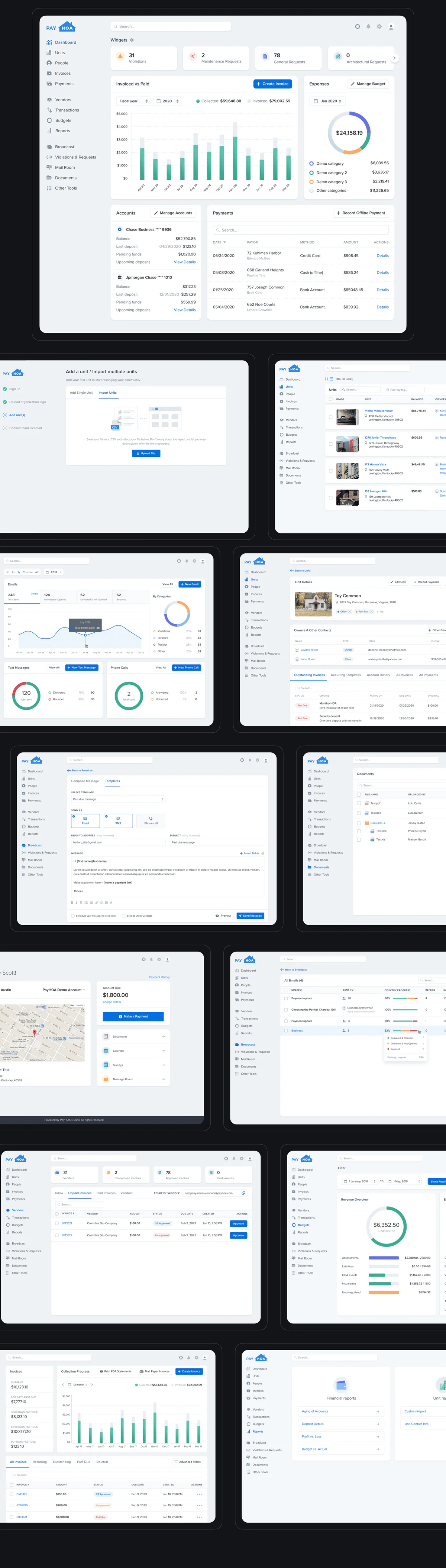446x1568 pixels.
Task: Check the Pfeffer Viaduct House unit row checkbox
Action: pyautogui.click(x=330, y=417)
